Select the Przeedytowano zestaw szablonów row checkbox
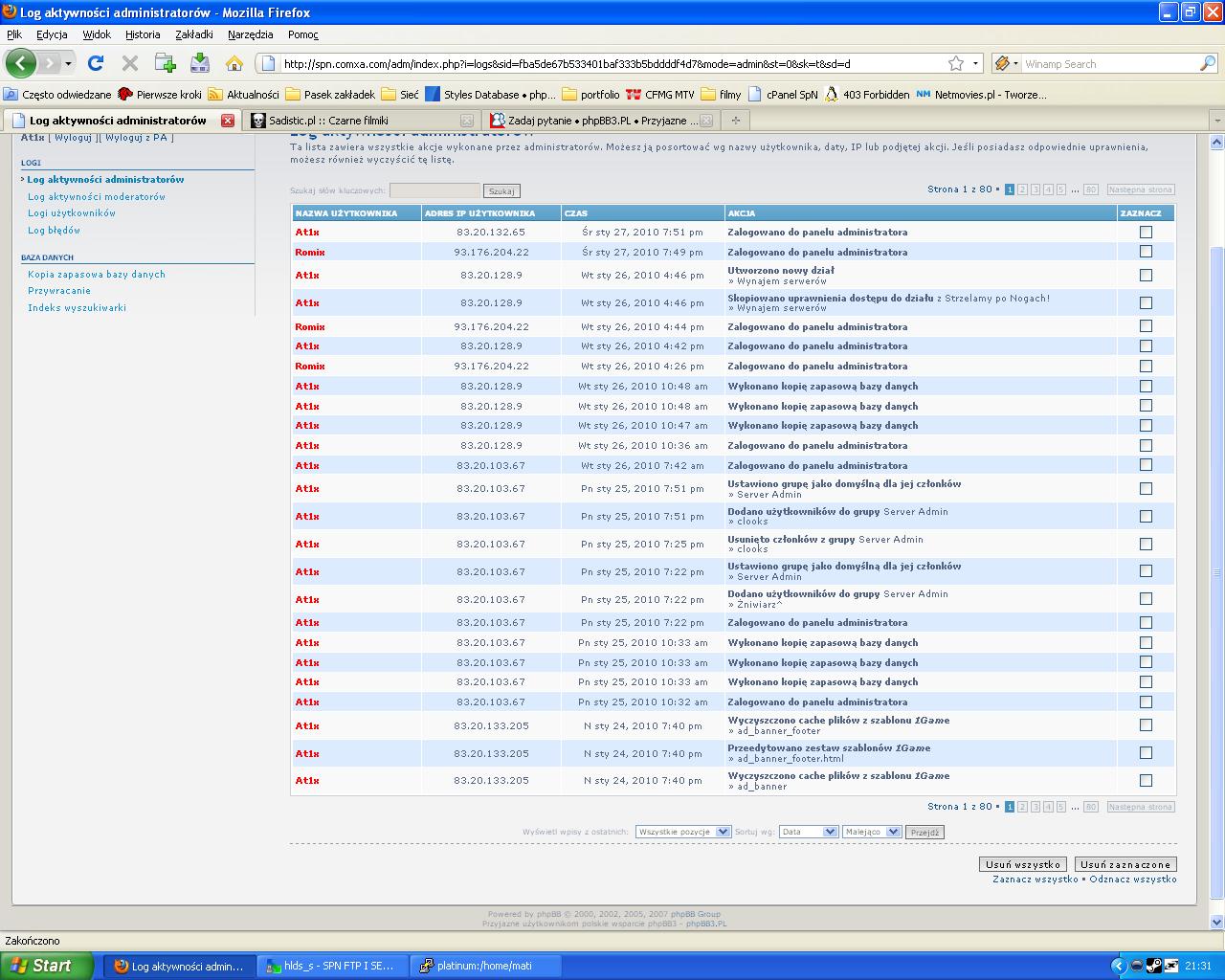Screen dimensions: 1225x980 pyautogui.click(x=1146, y=753)
